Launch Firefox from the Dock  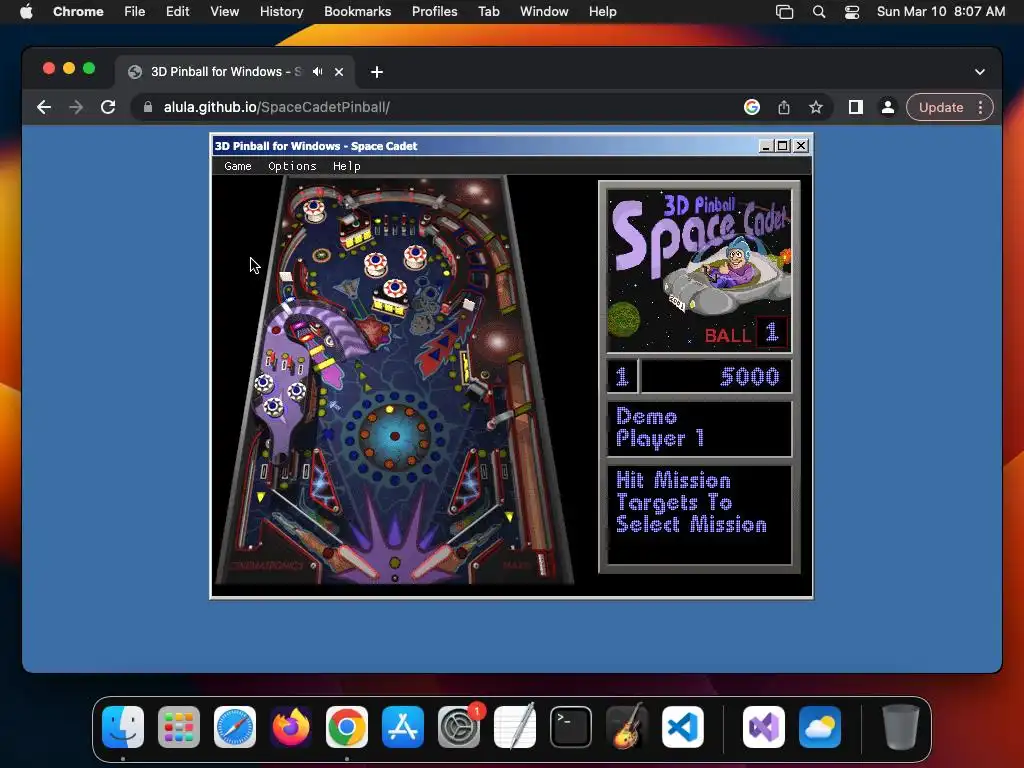pos(291,727)
